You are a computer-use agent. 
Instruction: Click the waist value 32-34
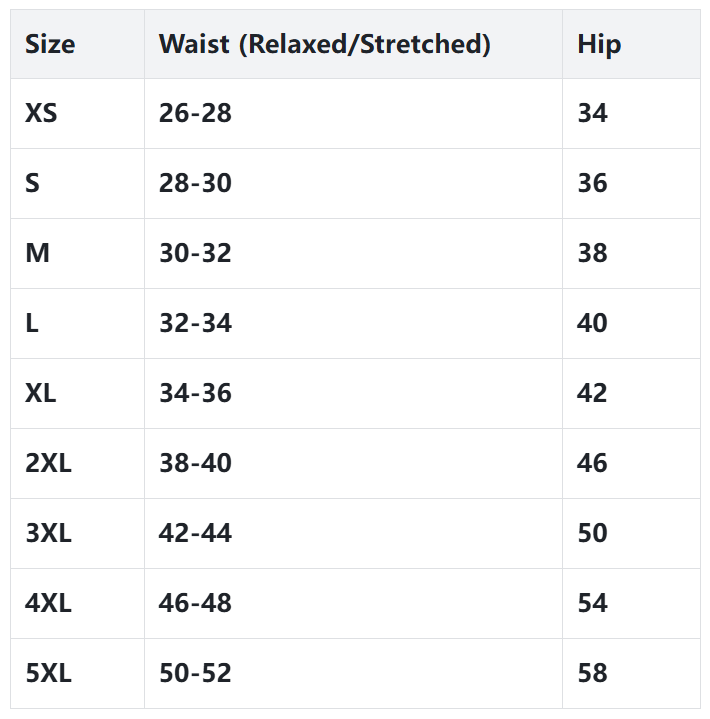[x=195, y=324]
